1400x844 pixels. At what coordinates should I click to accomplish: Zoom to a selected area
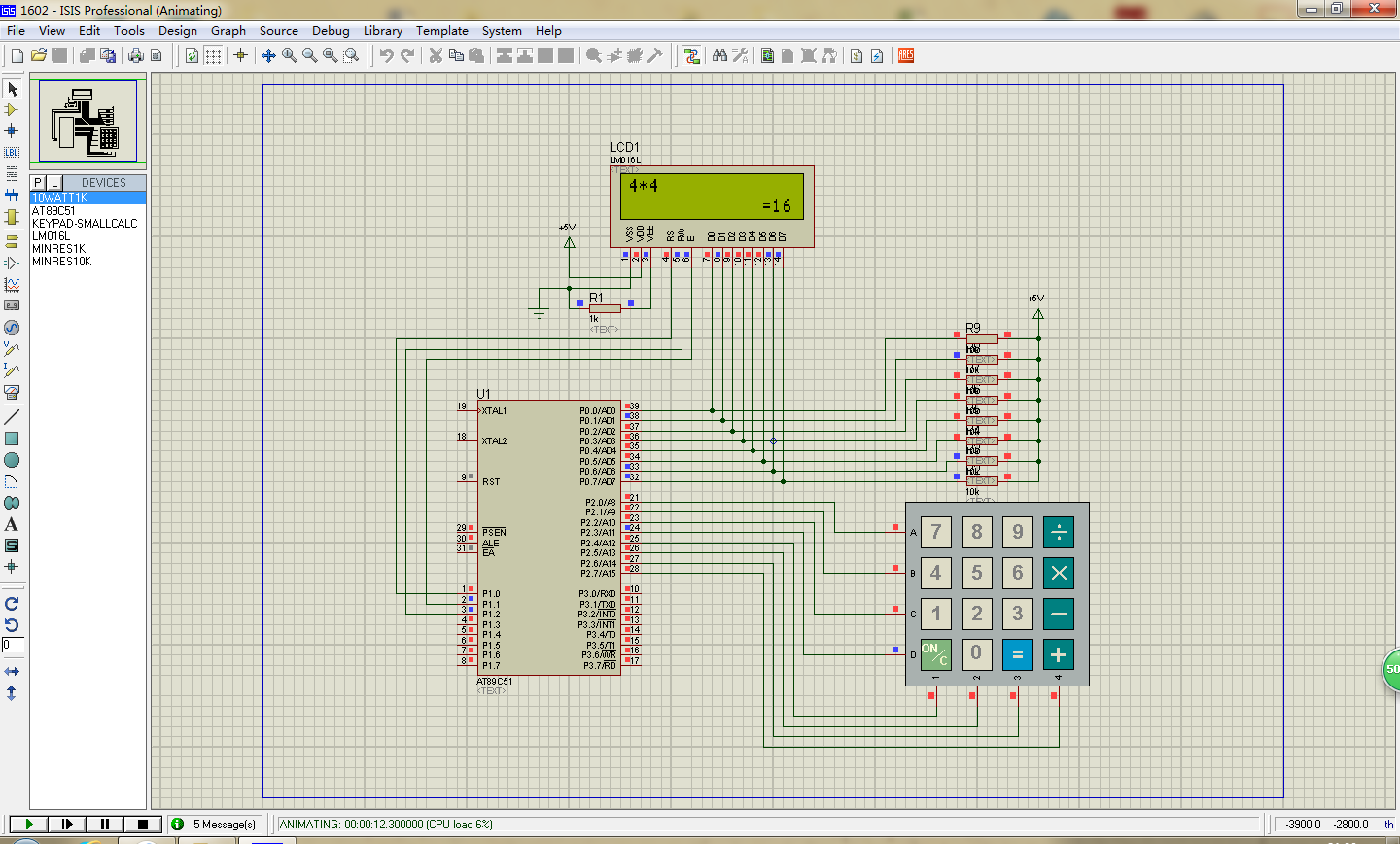click(351, 55)
